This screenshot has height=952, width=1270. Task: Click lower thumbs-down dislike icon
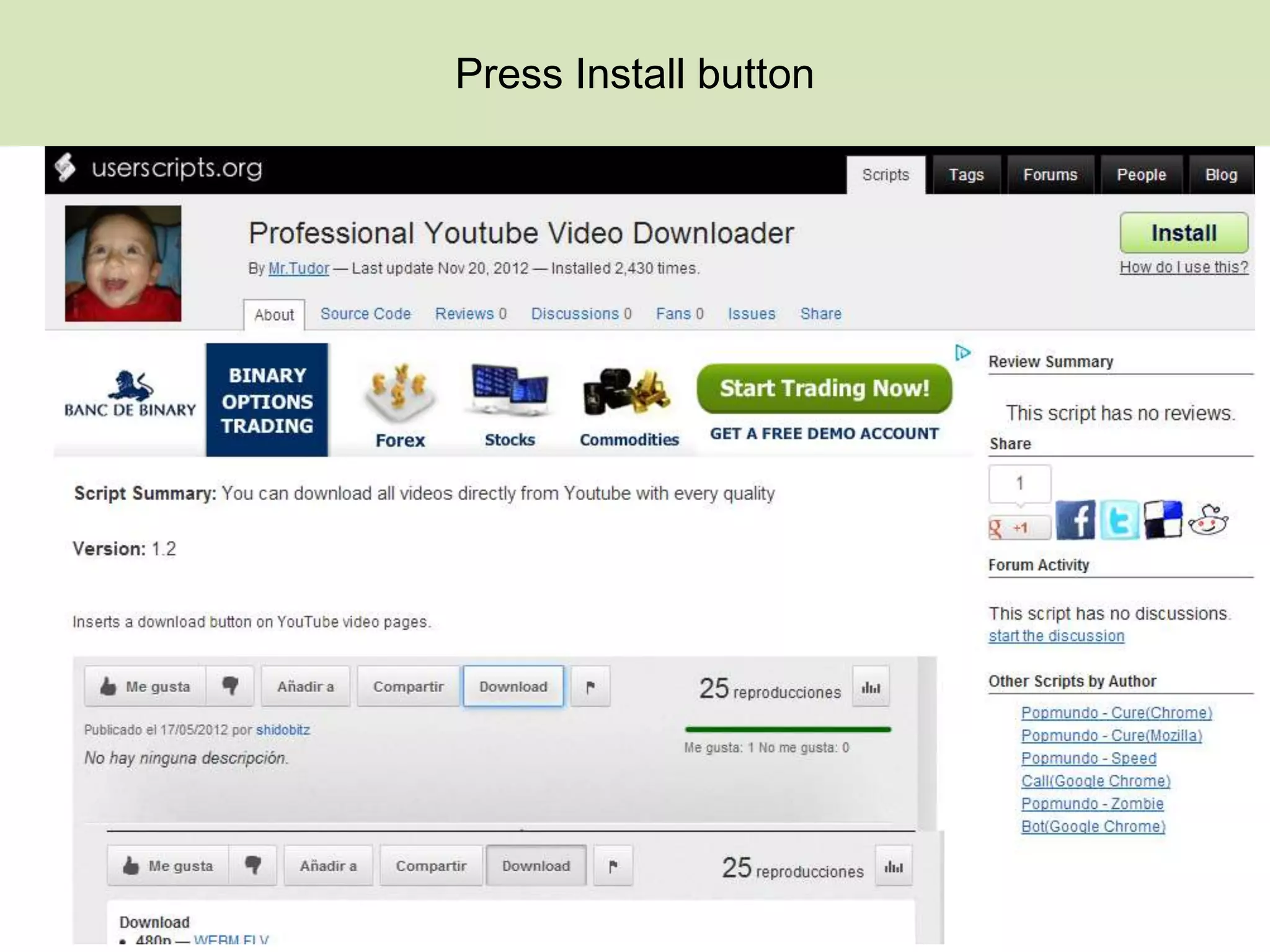coord(252,865)
